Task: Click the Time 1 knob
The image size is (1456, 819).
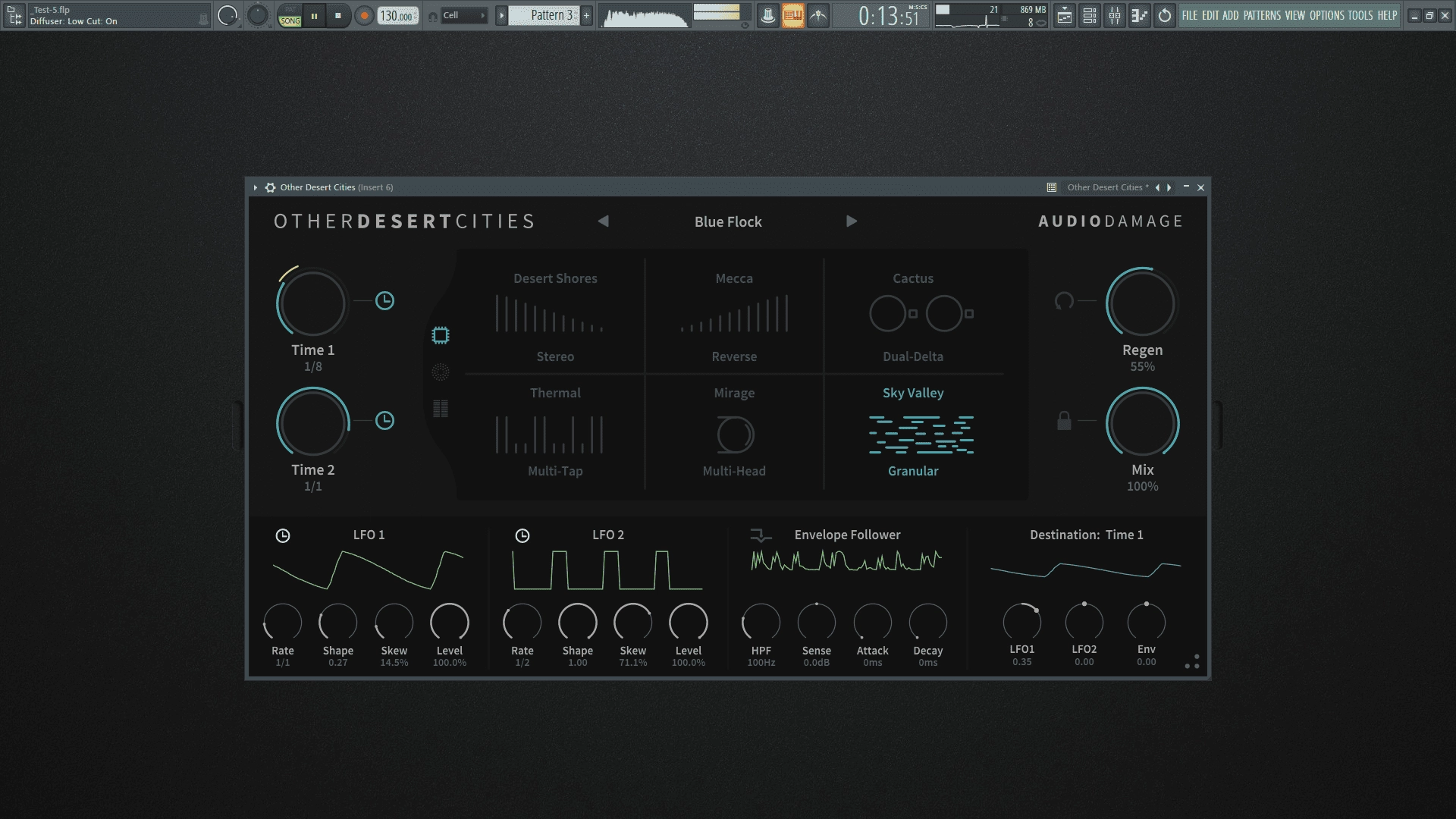Action: click(x=312, y=303)
